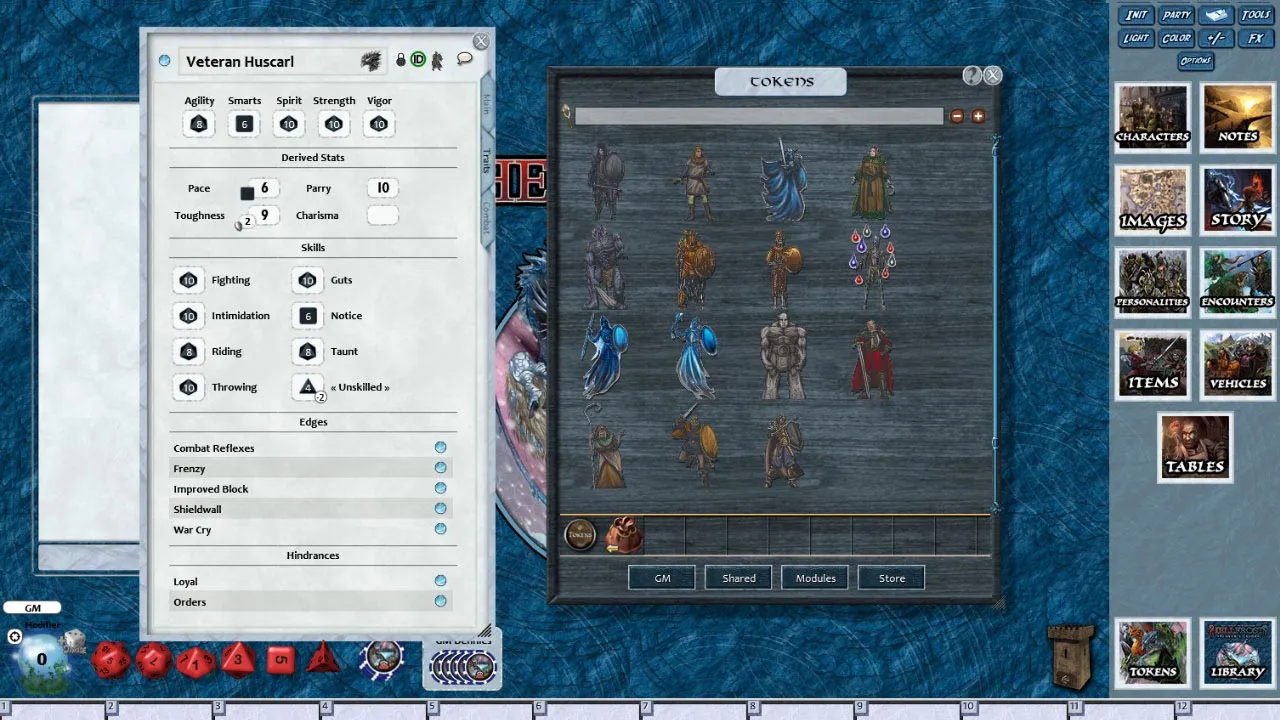The image size is (1280, 720).
Task: Select the red d4 die
Action: tap(323, 658)
